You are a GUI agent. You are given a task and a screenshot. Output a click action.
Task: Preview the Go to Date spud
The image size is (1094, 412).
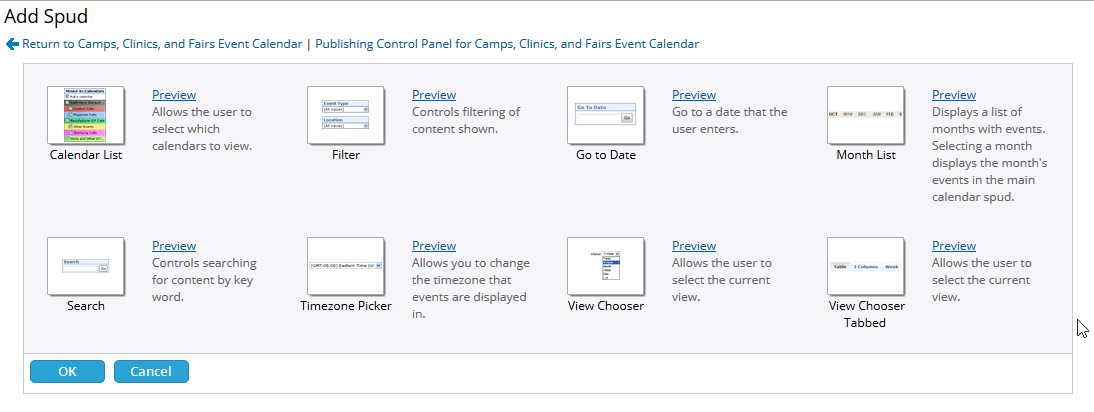(694, 95)
